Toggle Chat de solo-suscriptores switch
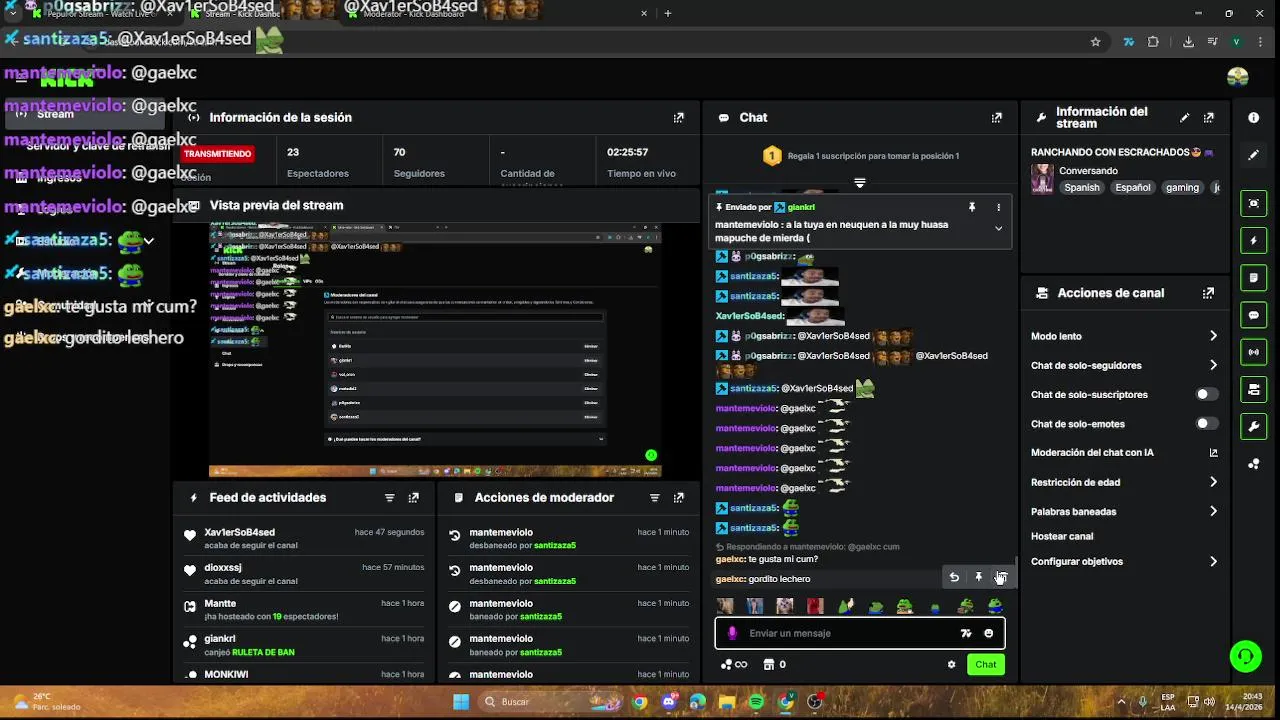 [1207, 394]
